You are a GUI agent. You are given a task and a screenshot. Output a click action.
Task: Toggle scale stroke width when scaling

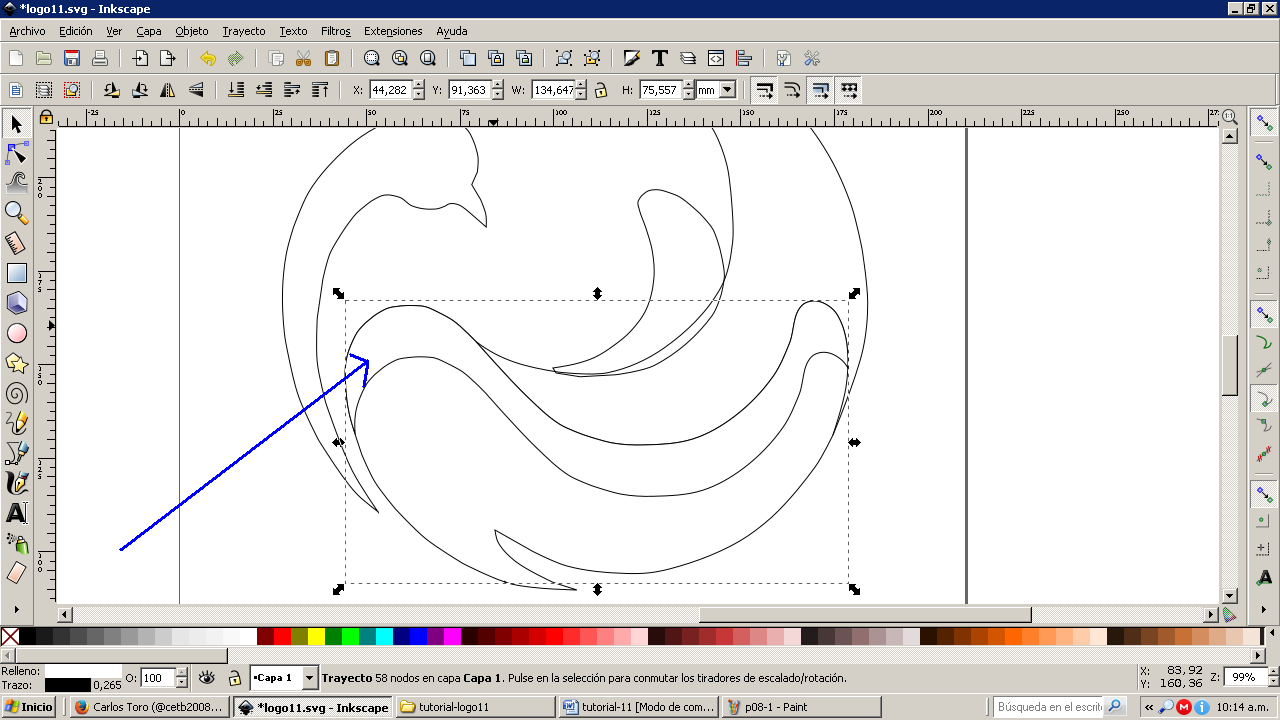[x=765, y=90]
